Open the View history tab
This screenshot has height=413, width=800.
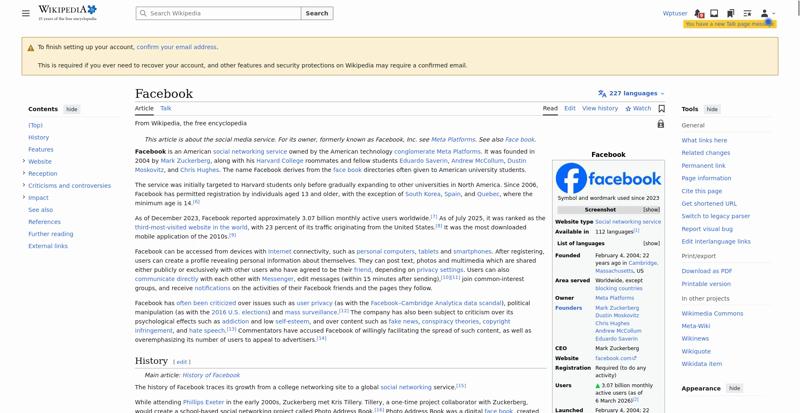600,108
